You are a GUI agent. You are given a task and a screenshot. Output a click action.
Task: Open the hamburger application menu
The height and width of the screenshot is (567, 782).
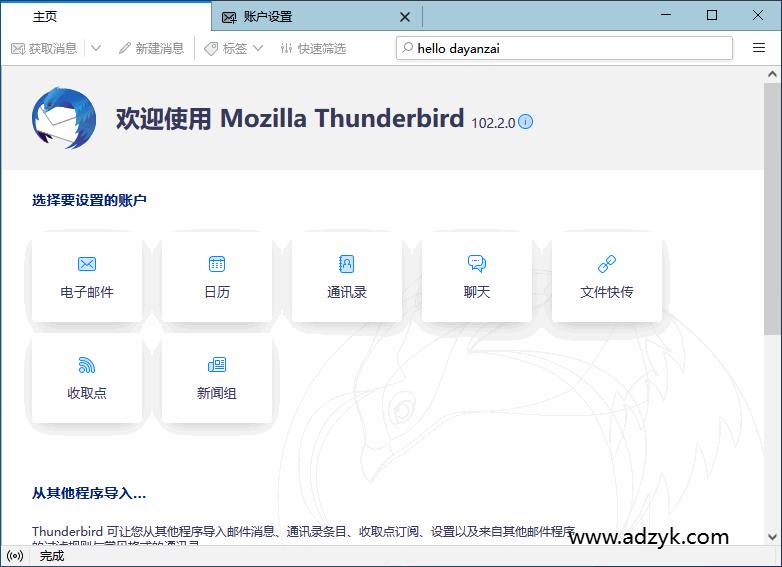pos(759,48)
